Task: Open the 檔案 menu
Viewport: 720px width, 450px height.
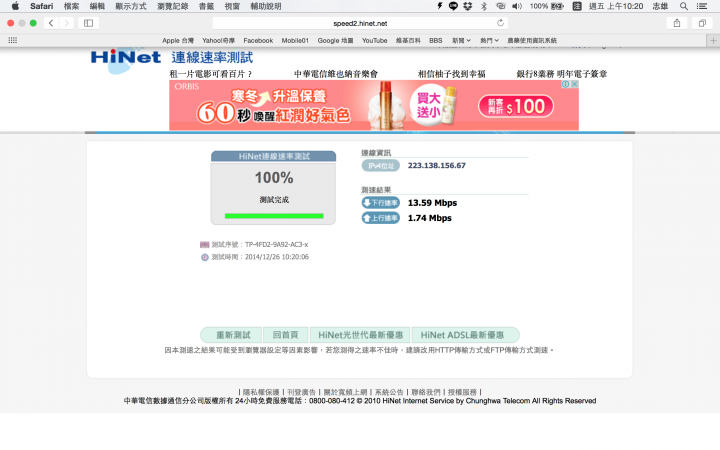Action: [71, 6]
